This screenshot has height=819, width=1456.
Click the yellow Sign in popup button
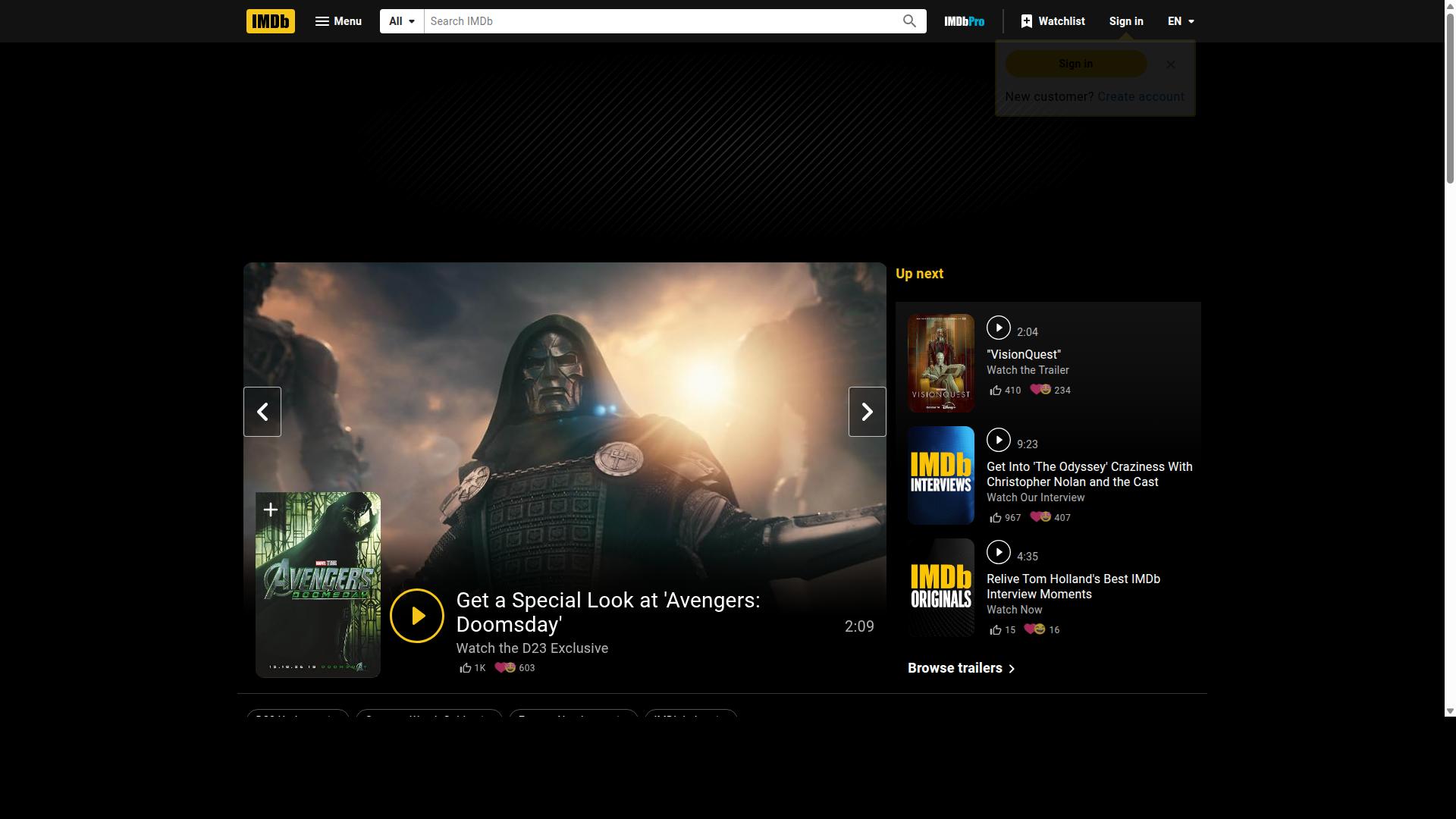(1075, 64)
